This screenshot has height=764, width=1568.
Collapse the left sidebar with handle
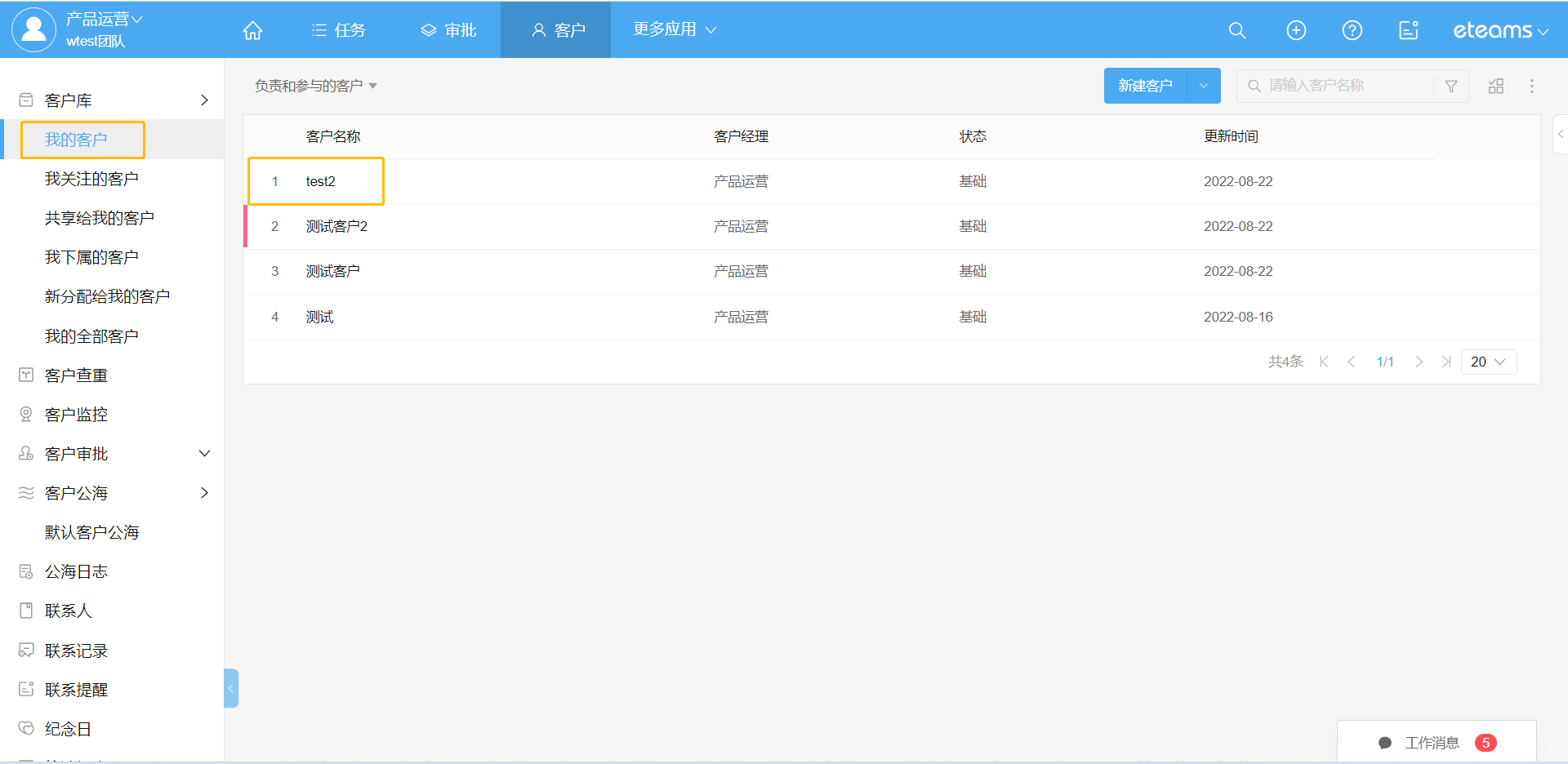pos(231,688)
